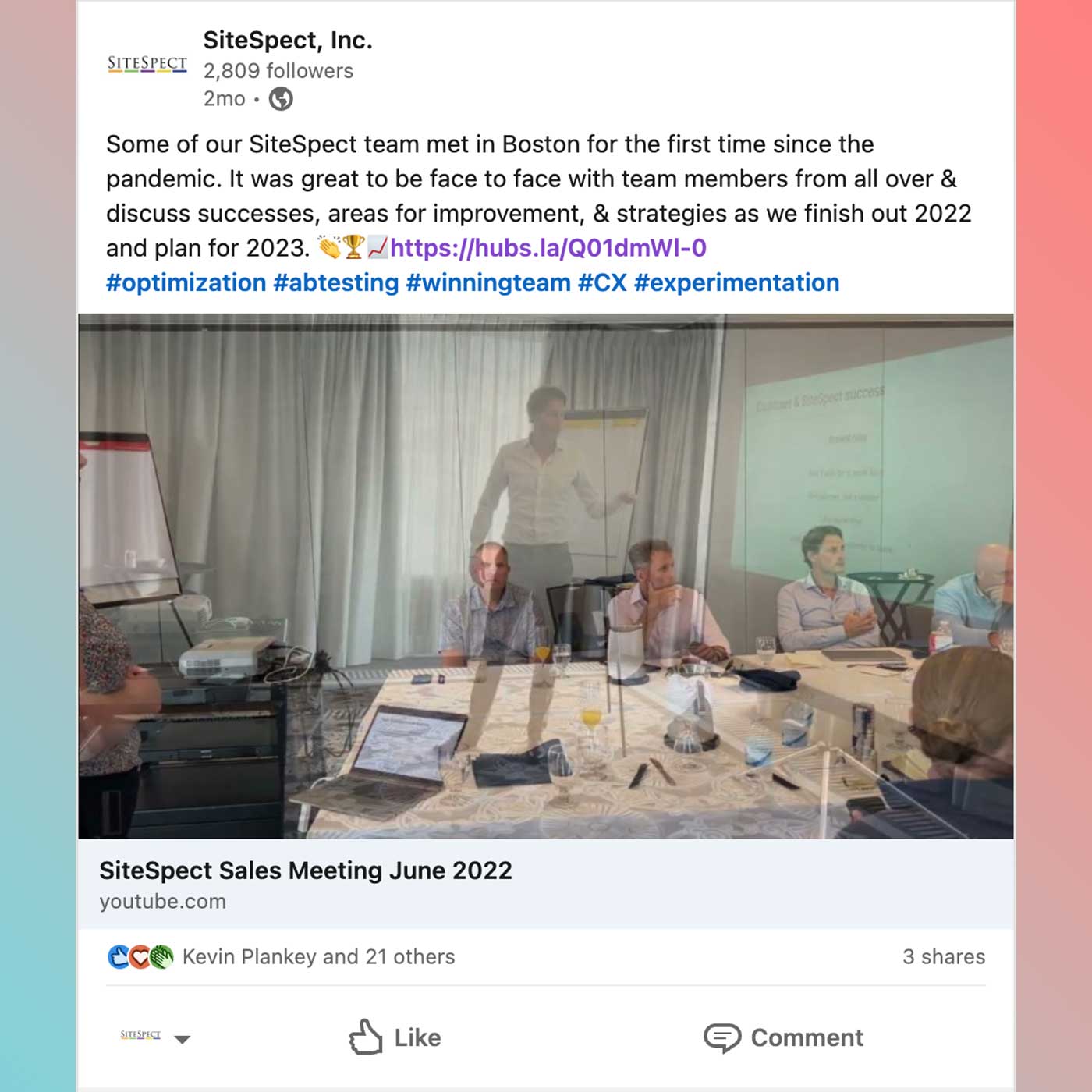Open the SiteSpect, Inc. company page
Viewport: 1092px width, 1092px height.
(288, 40)
